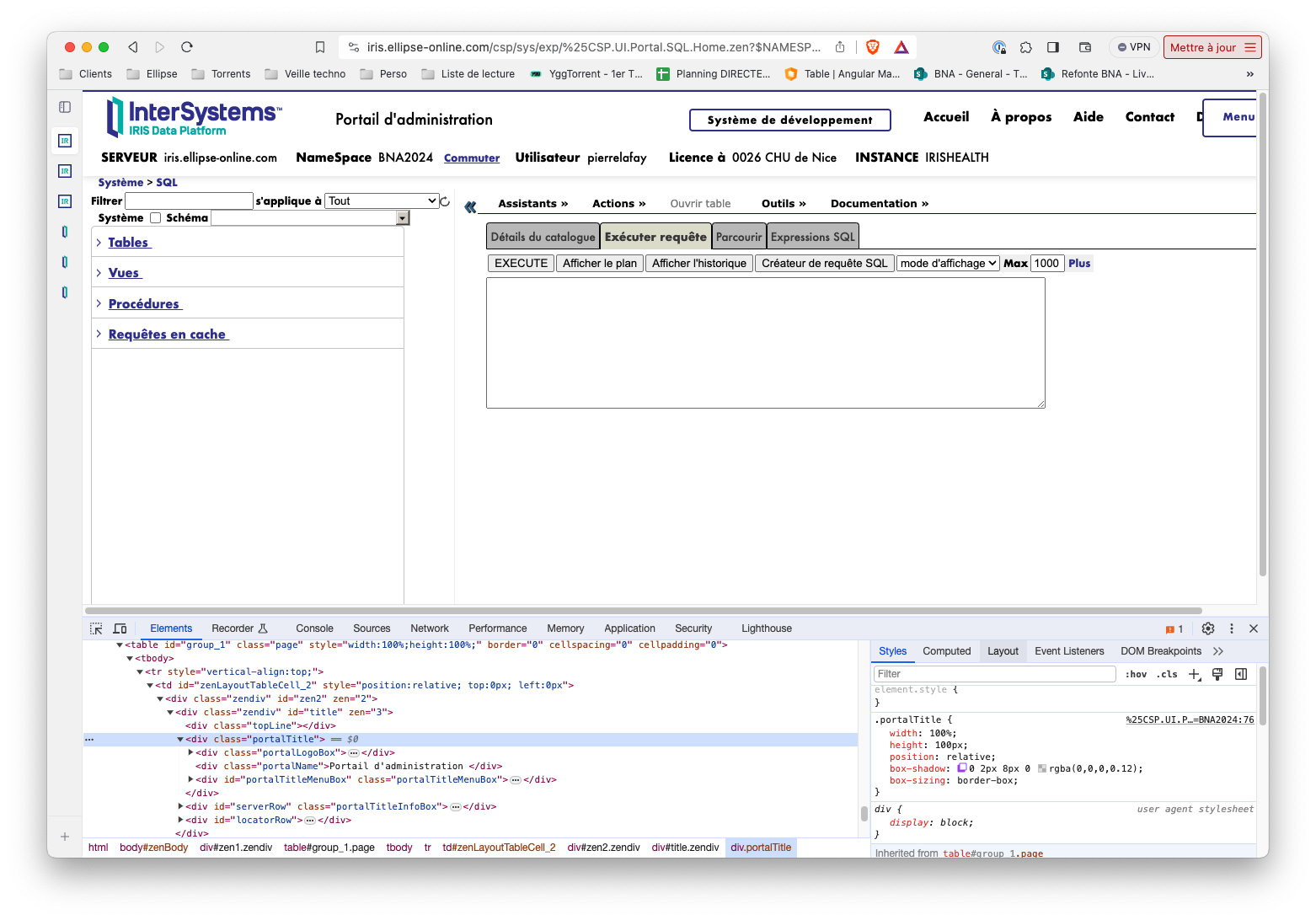Screen dimensions: 1316x920
Task: Click the refresh icon next to the Tout dropdown
Action: point(445,201)
